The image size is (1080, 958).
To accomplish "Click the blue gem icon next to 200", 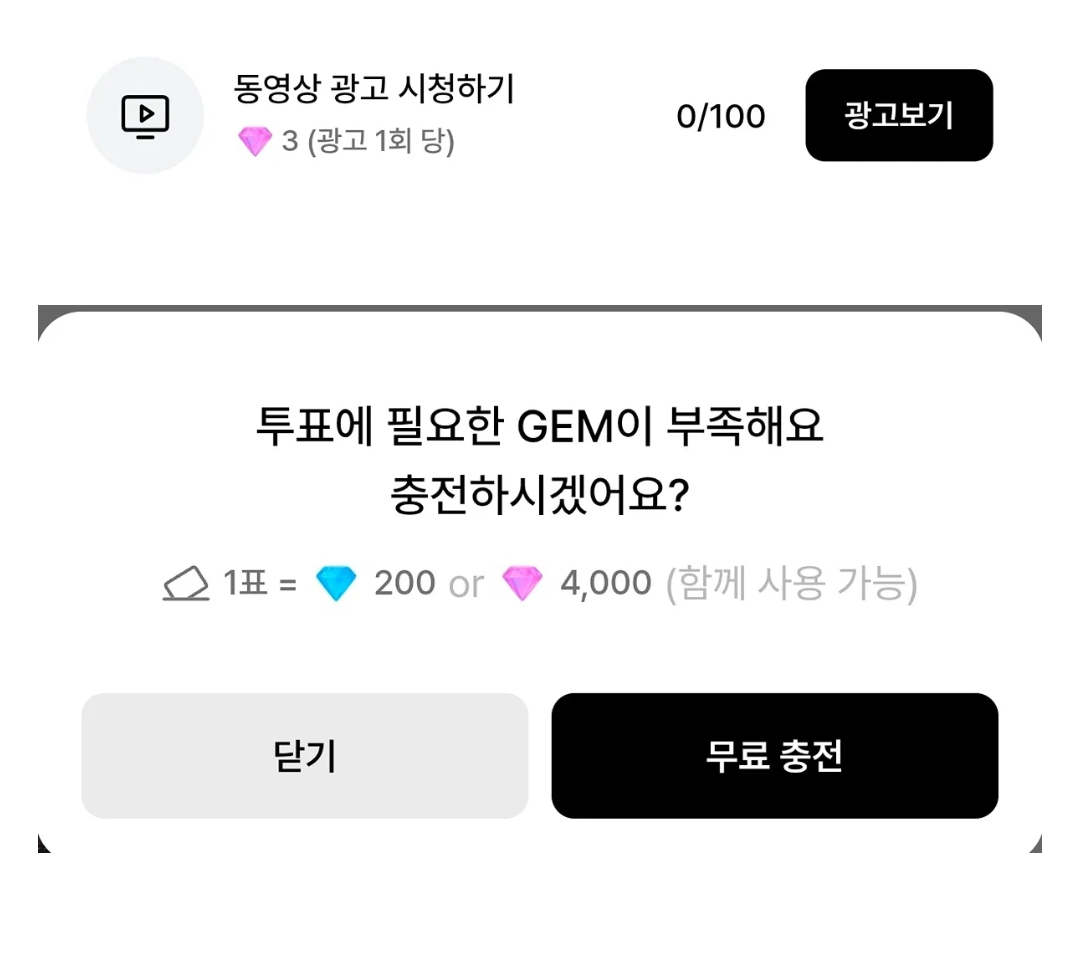I will coord(335,583).
